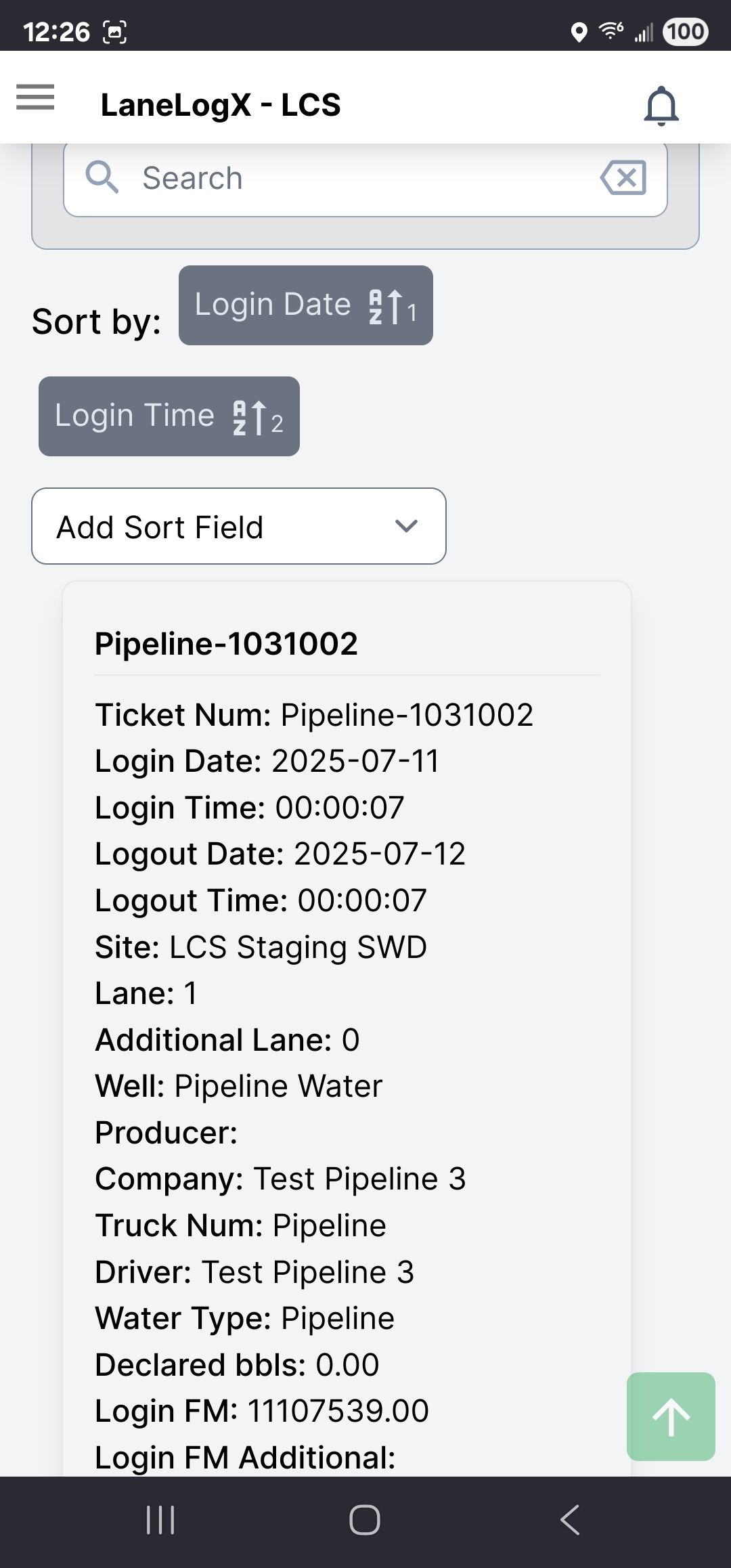Image resolution: width=731 pixels, height=1568 pixels.
Task: Click the LaneLogX - LCS title
Action: (221, 106)
